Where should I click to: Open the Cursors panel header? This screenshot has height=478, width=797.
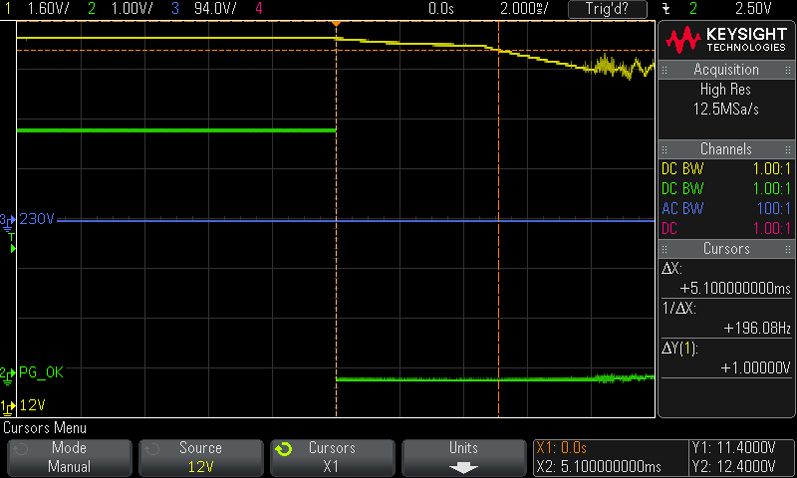726,249
